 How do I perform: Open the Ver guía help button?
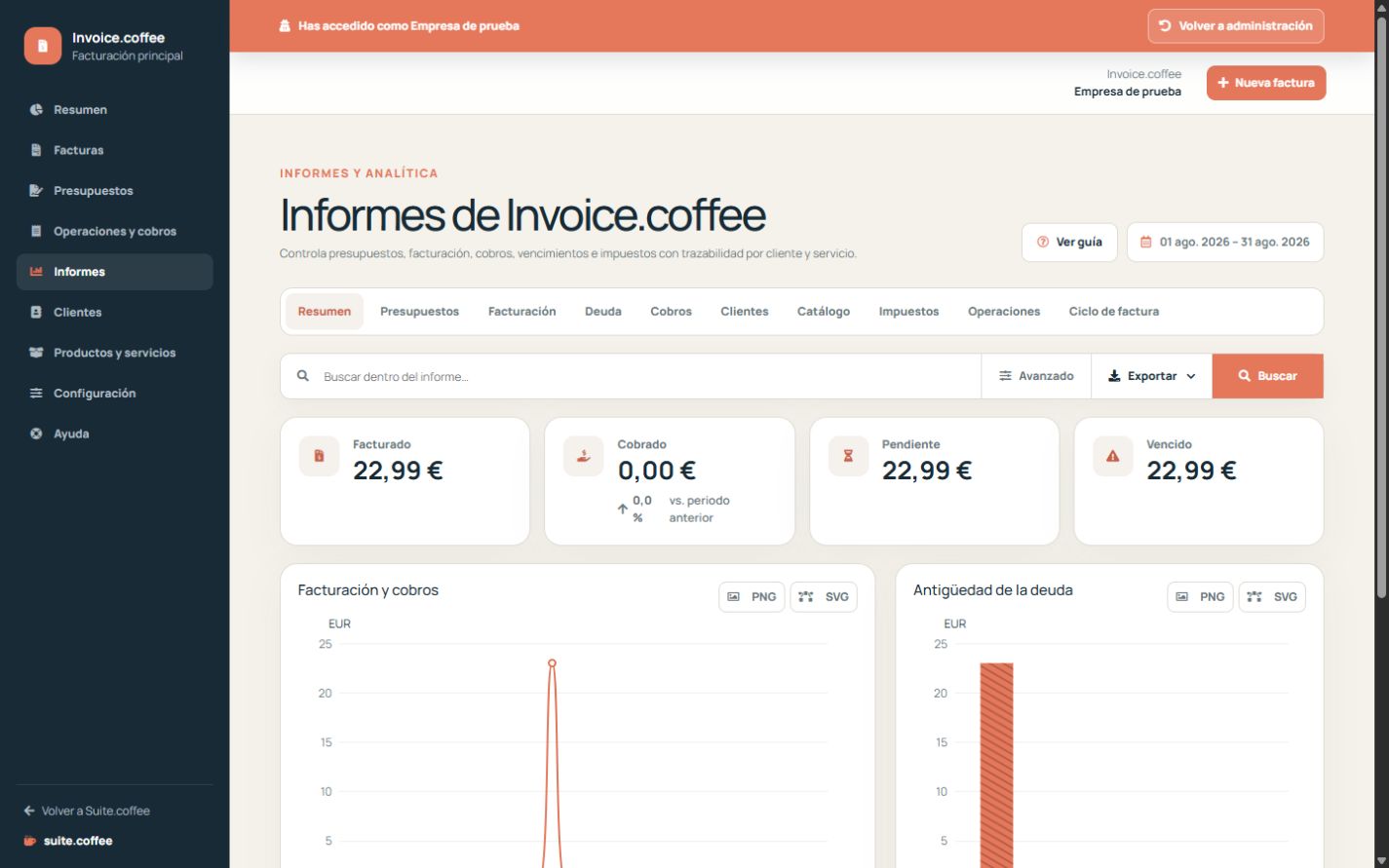[1069, 242]
